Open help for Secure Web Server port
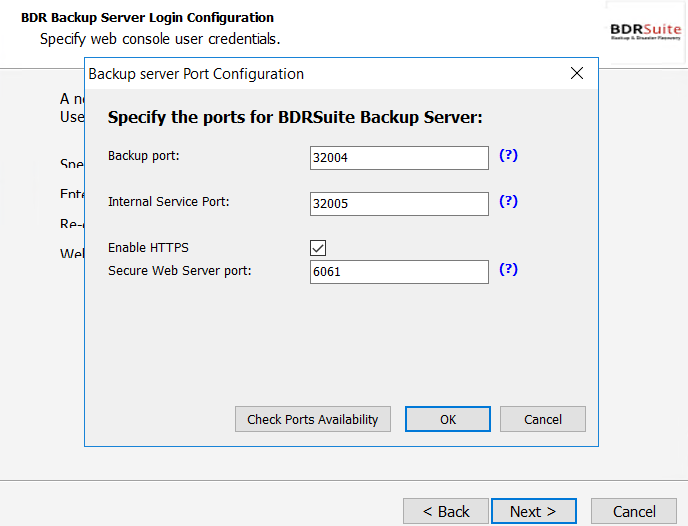The width and height of the screenshot is (688, 526). (509, 269)
